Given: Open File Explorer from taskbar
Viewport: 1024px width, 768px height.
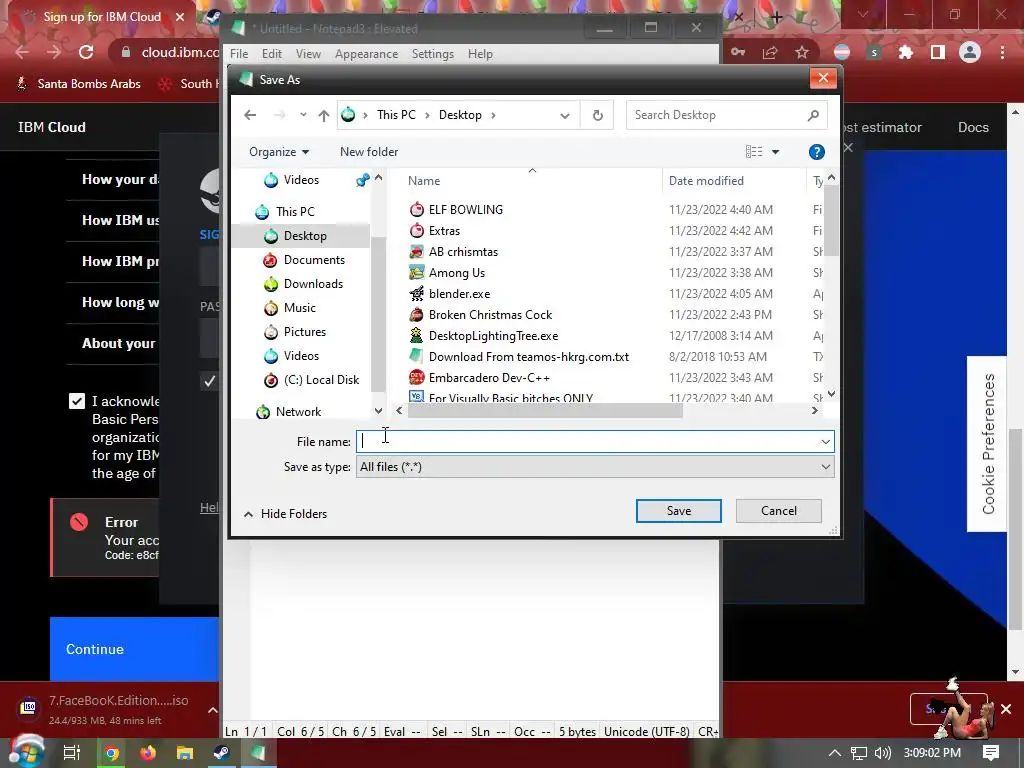Looking at the screenshot, I should (185, 753).
